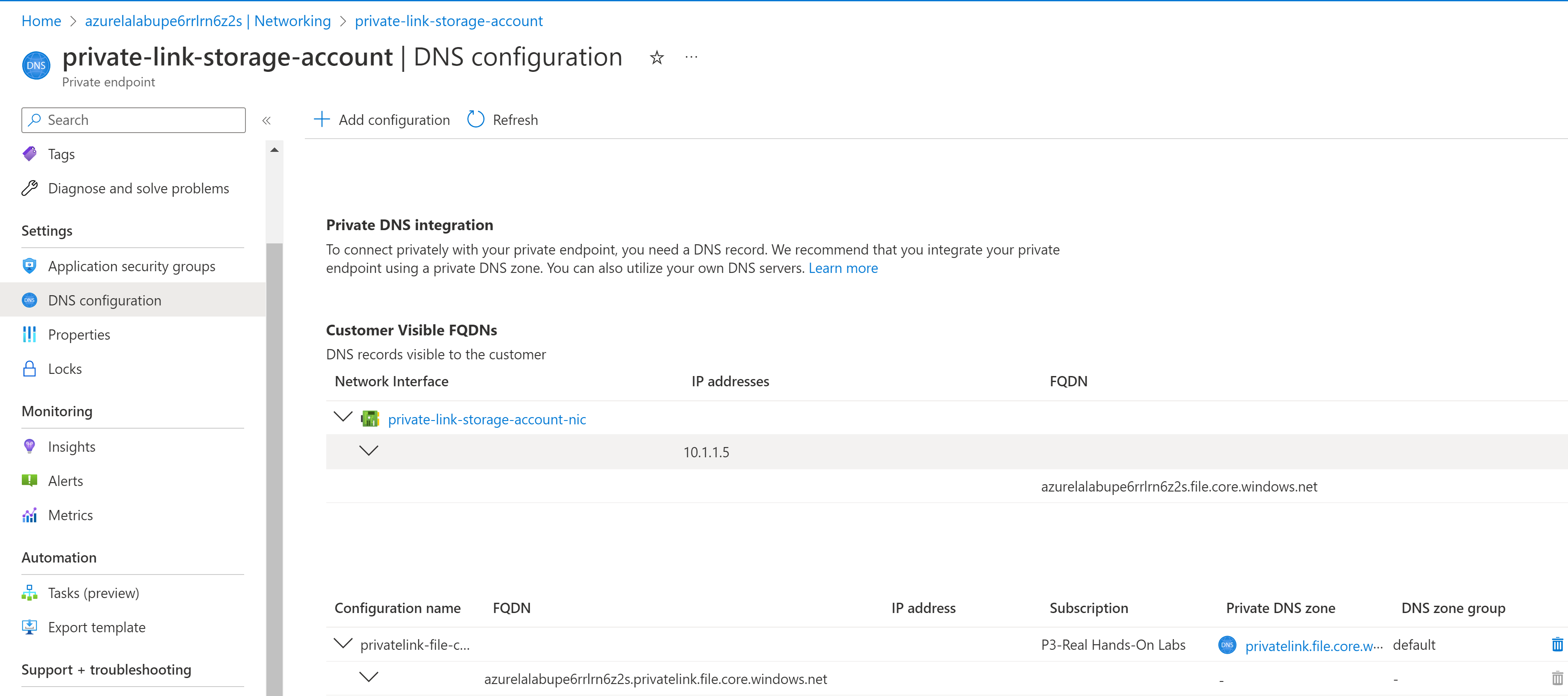This screenshot has width=1568, height=696.
Task: Open Diagnose and solve problems wrench icon
Action: click(x=29, y=188)
